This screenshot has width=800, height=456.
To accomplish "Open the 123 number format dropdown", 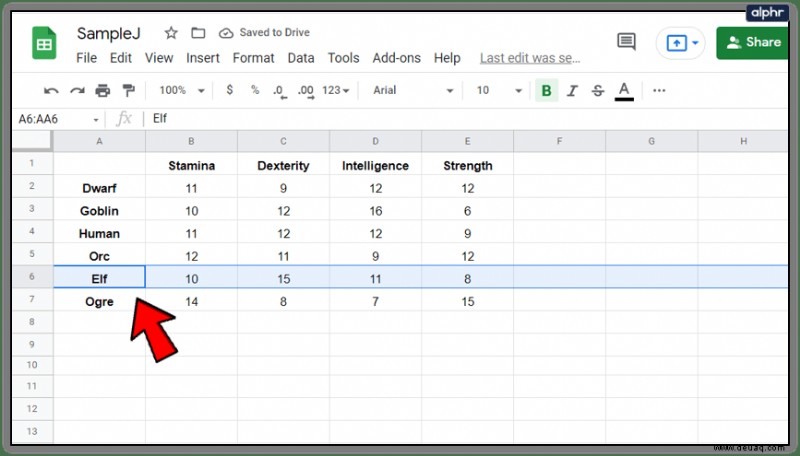I will point(336,90).
